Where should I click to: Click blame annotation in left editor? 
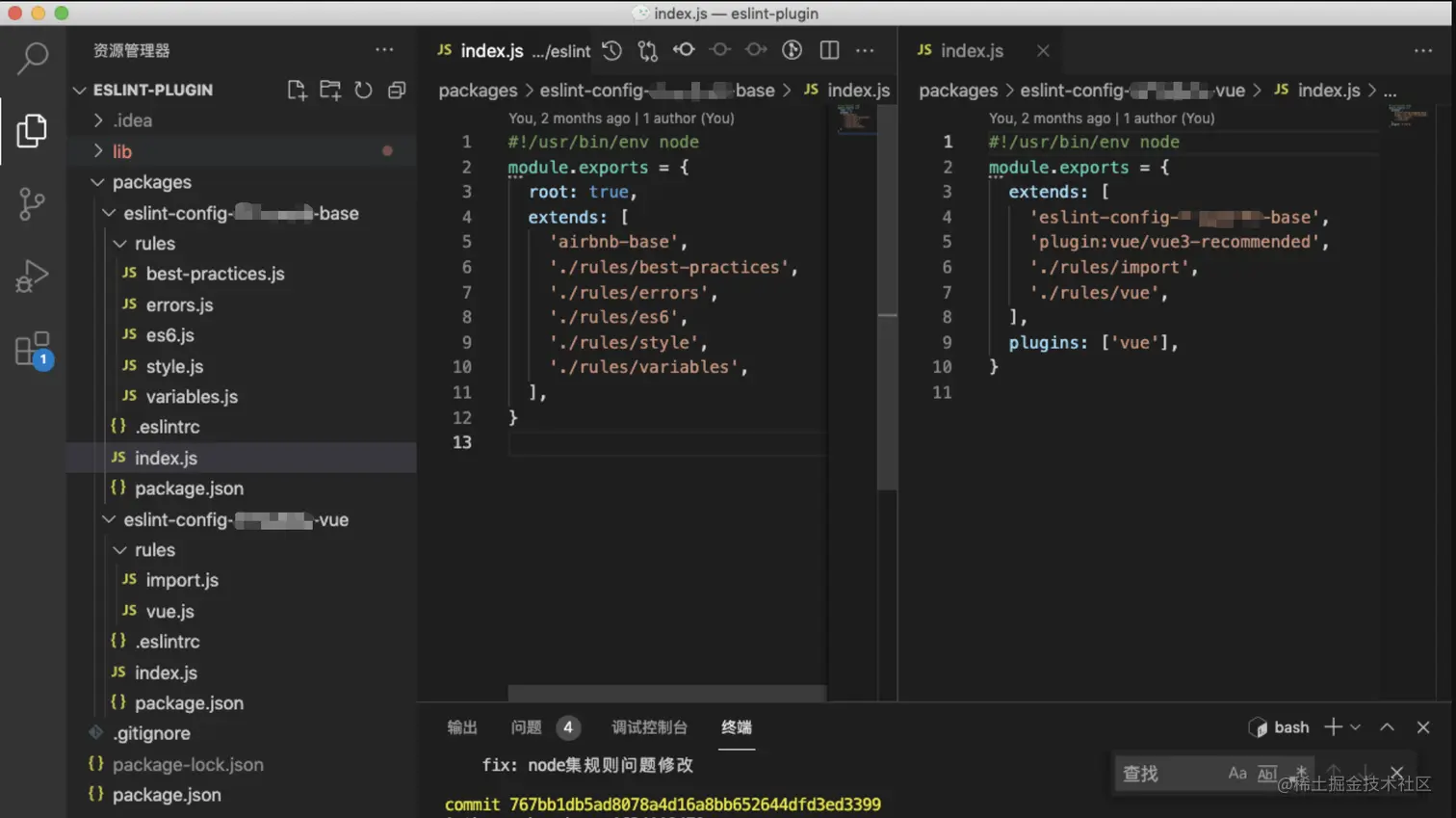click(621, 118)
